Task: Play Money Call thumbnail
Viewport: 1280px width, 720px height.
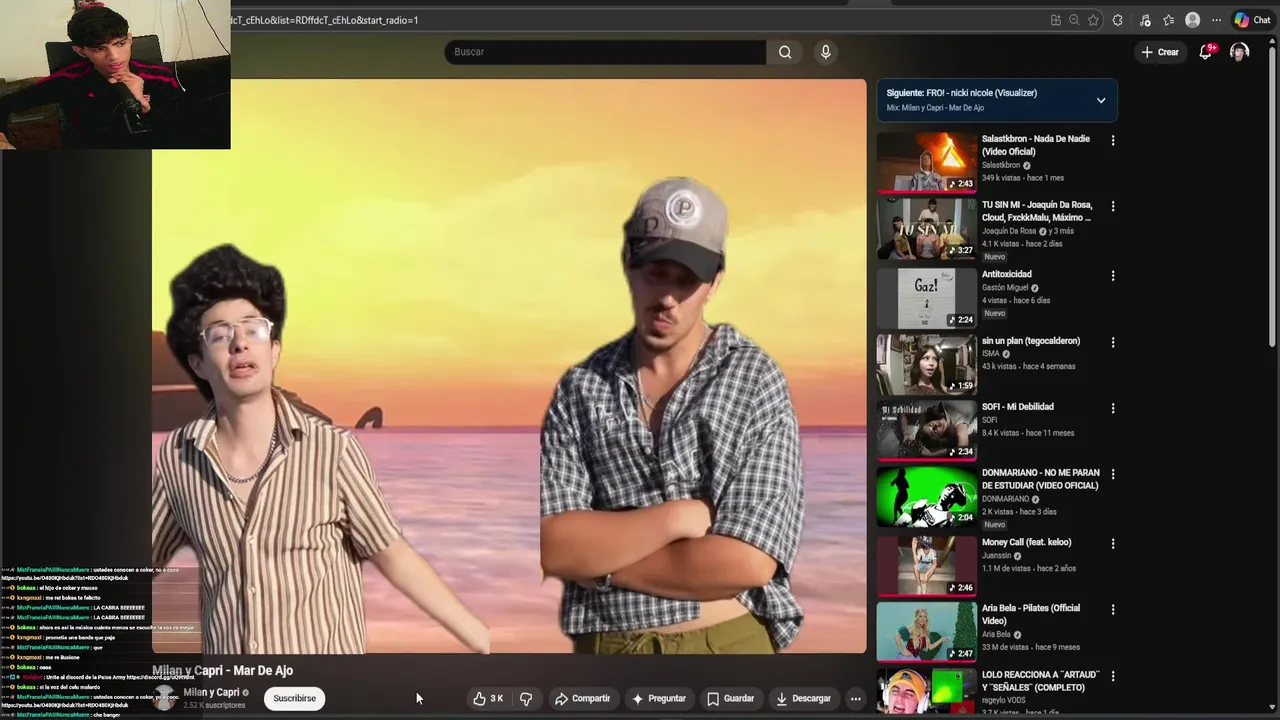Action: pos(927,565)
